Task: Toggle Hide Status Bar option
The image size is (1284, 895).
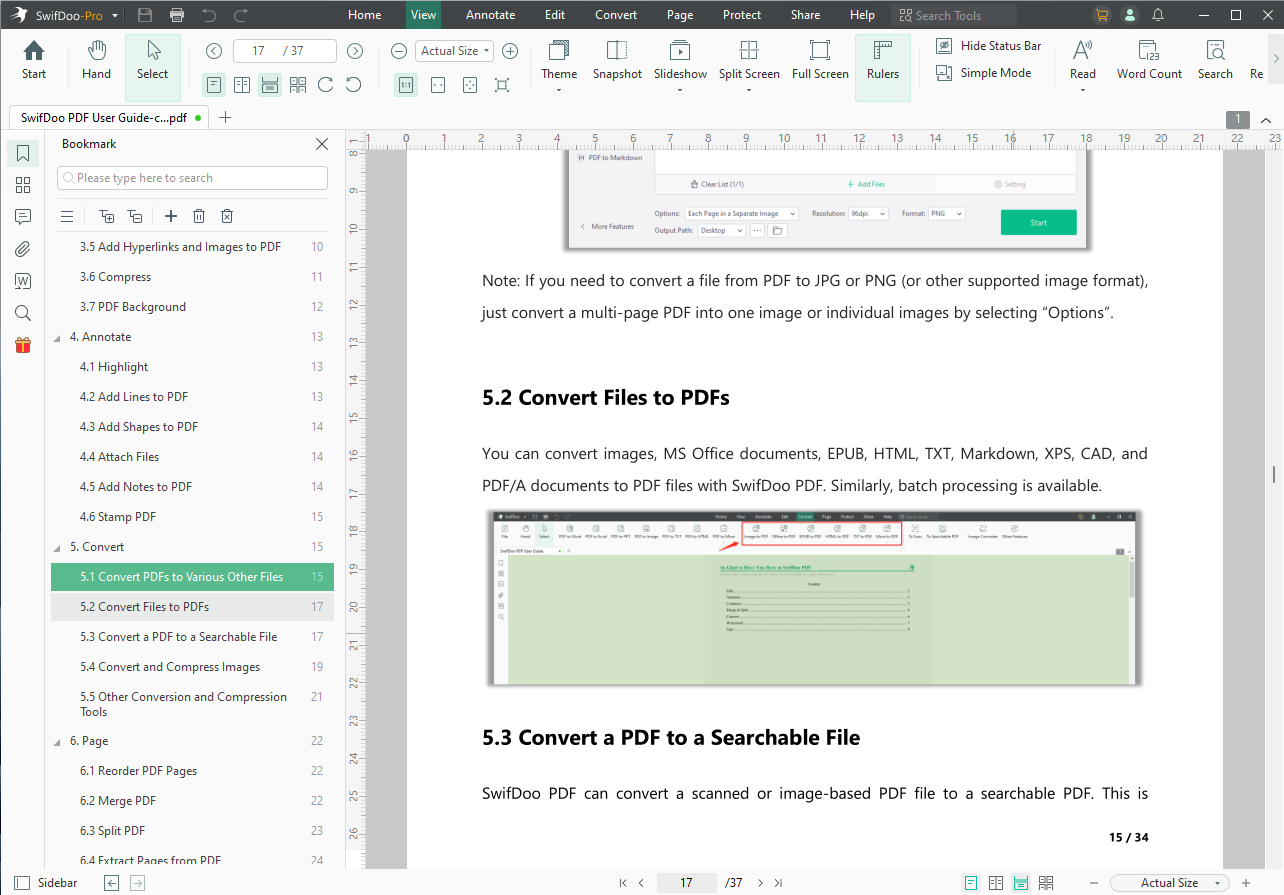Action: click(988, 46)
